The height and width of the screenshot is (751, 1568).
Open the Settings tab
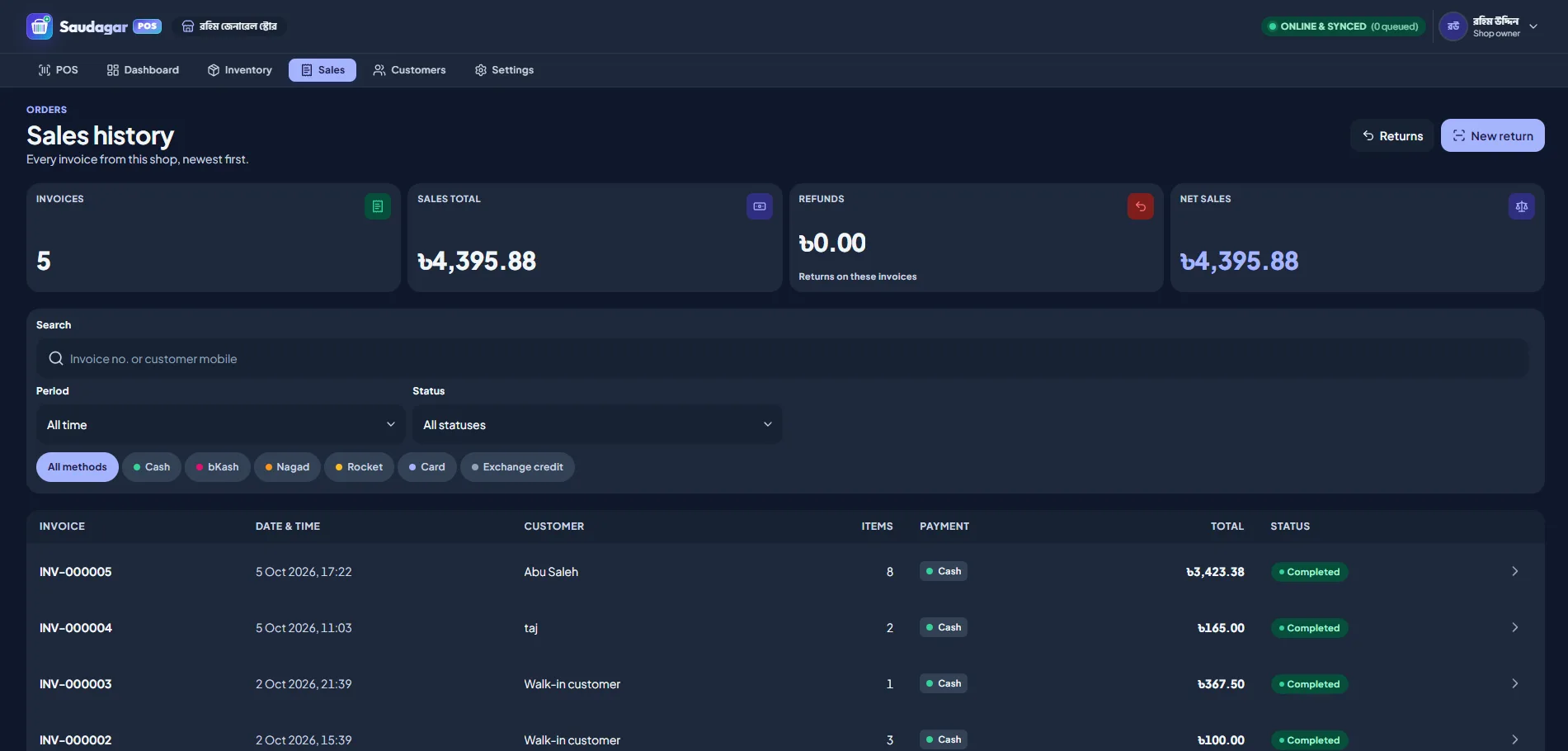click(504, 70)
